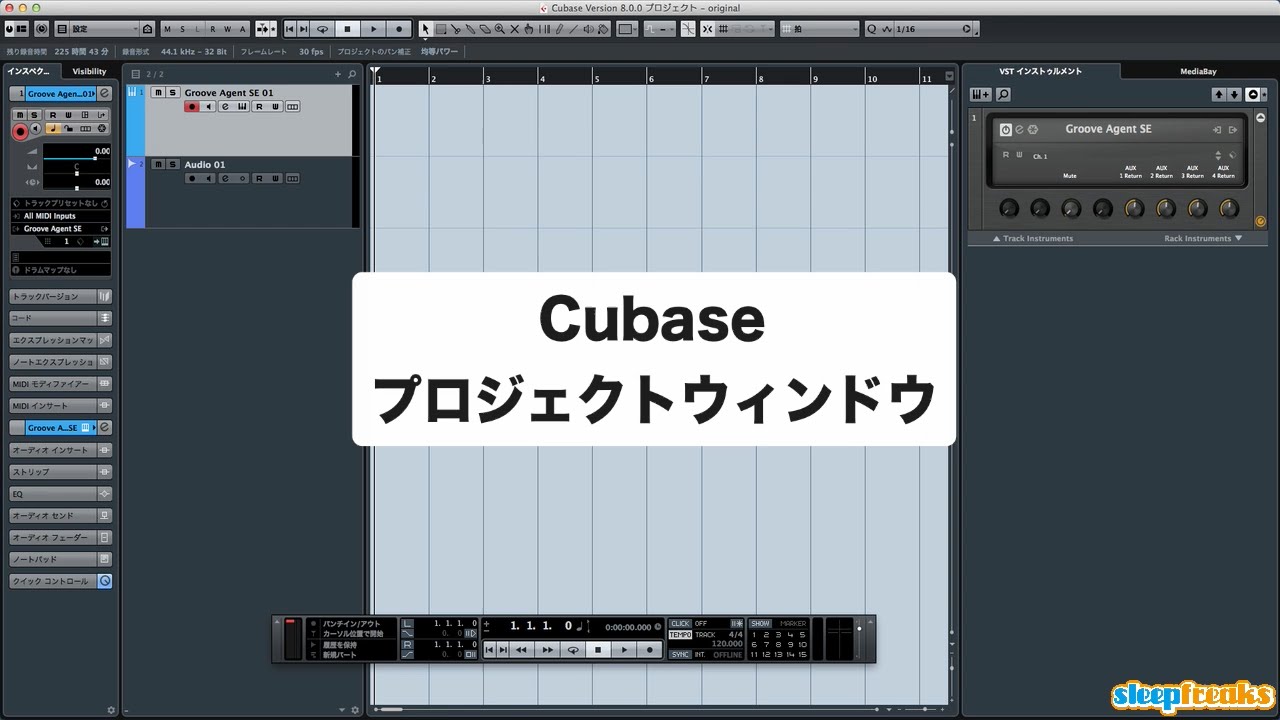Click Fast Forward in transport panel
This screenshot has height=720, width=1280.
(x=547, y=649)
